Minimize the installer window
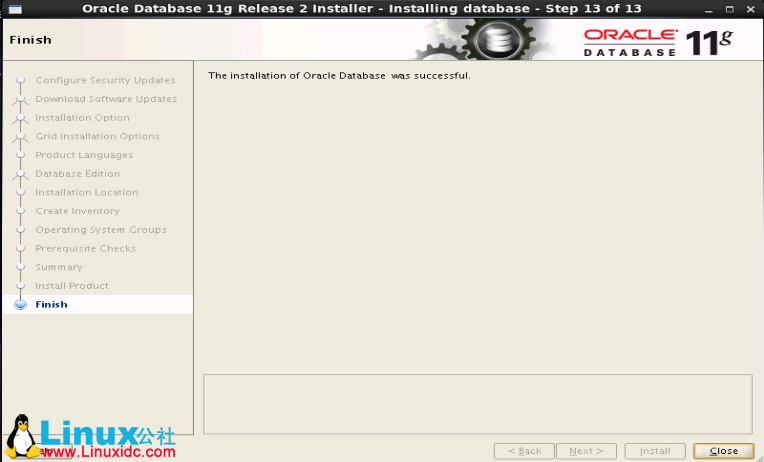 pos(711,9)
